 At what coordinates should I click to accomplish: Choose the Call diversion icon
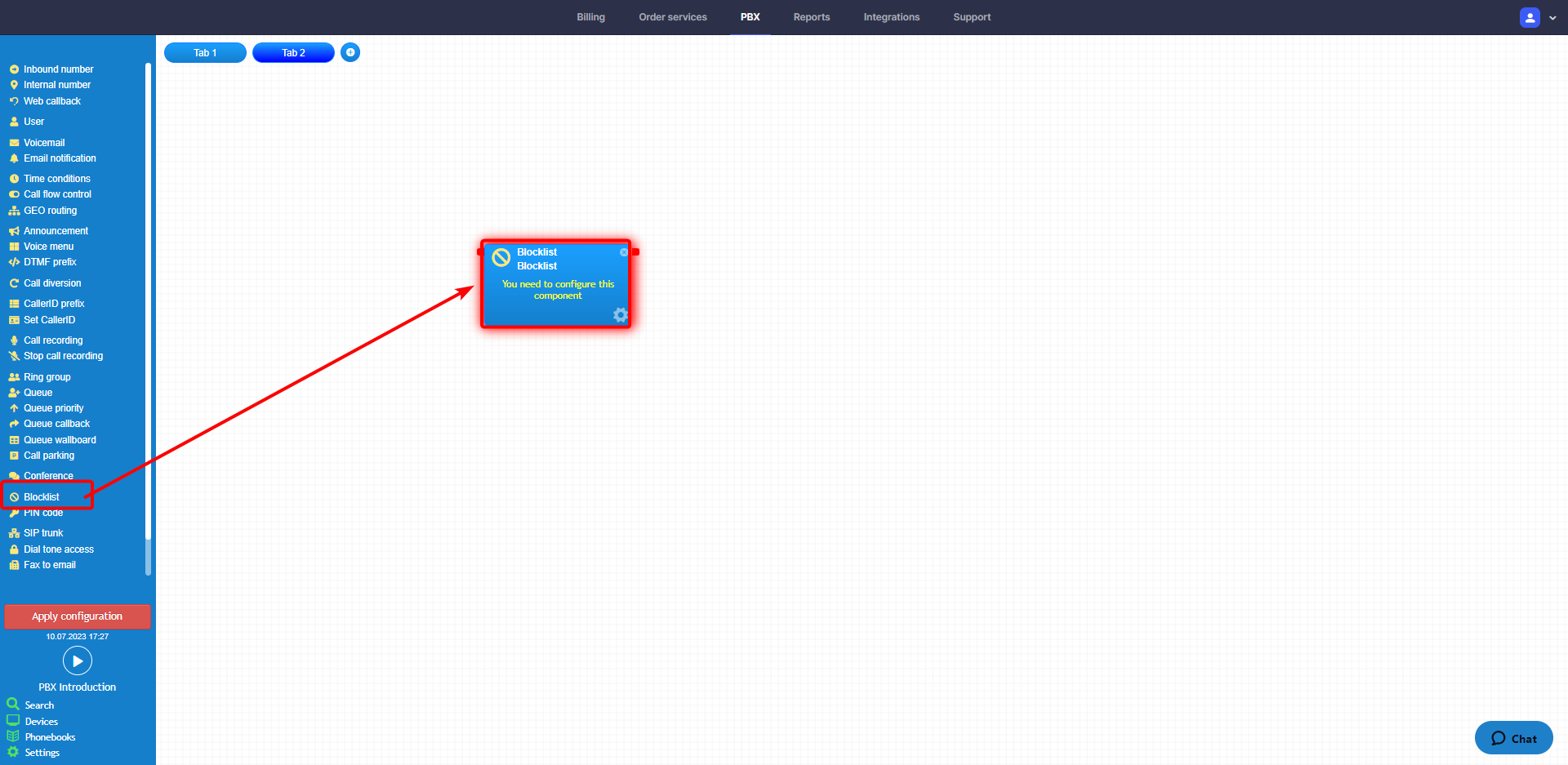pos(14,283)
